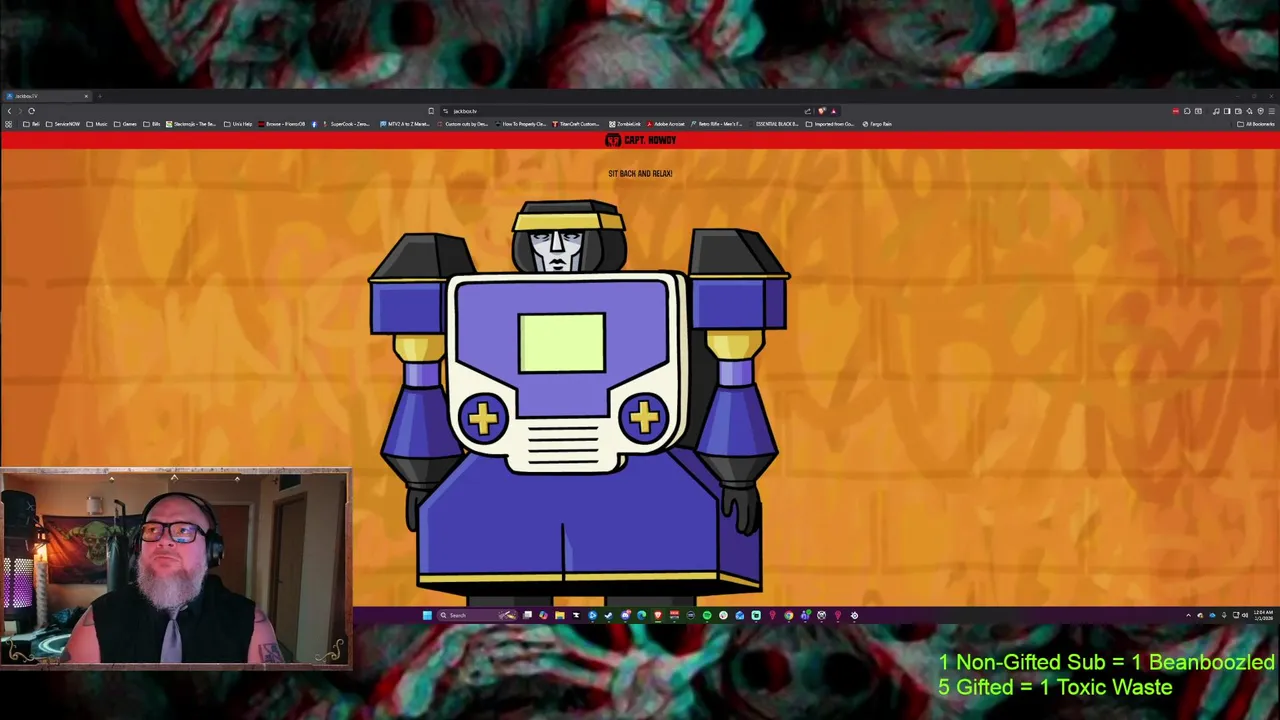Open the ZombieLink bookmark

625,124
